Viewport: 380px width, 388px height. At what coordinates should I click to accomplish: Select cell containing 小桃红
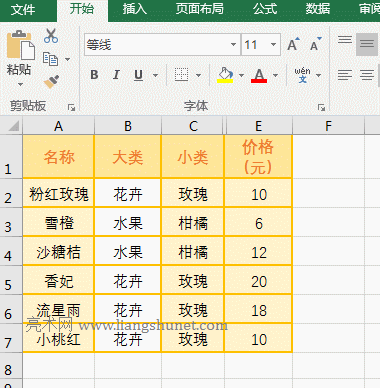coord(59,338)
